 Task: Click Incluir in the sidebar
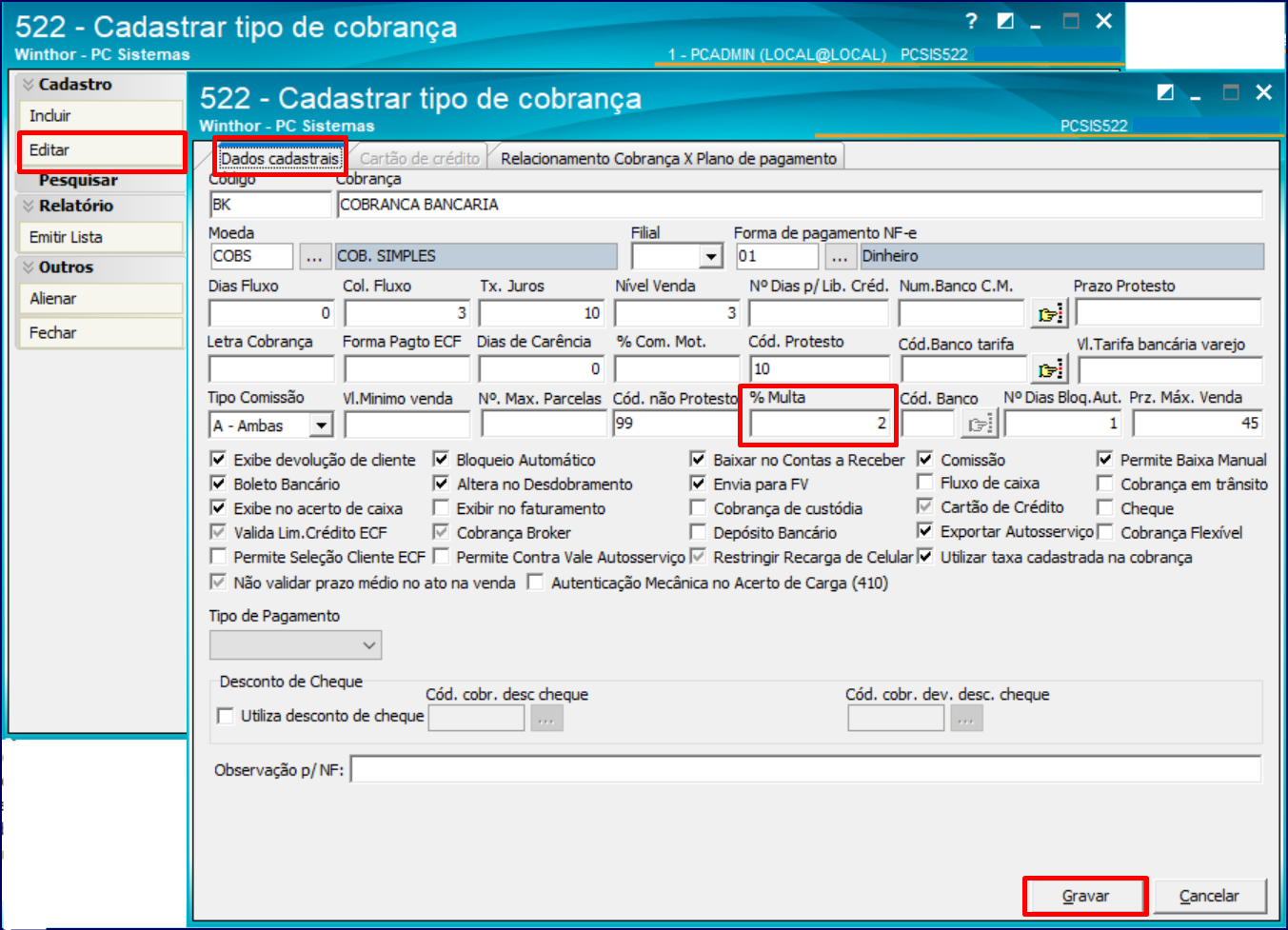pyautogui.click(x=101, y=116)
